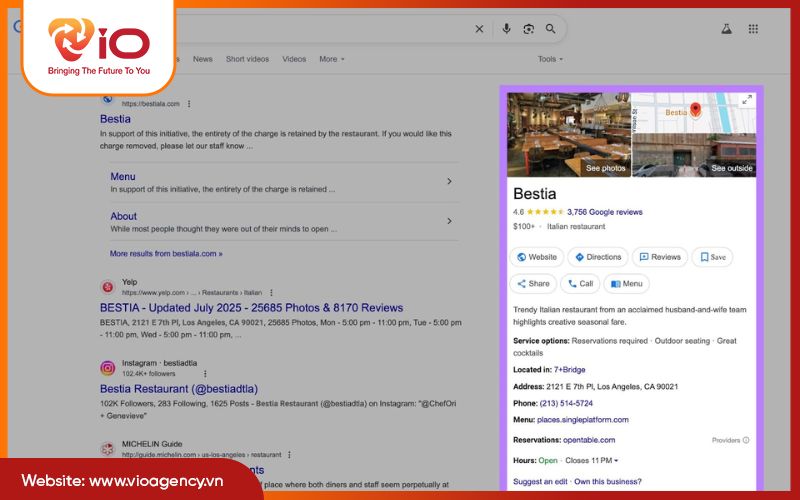Click the Directions button

click(598, 257)
